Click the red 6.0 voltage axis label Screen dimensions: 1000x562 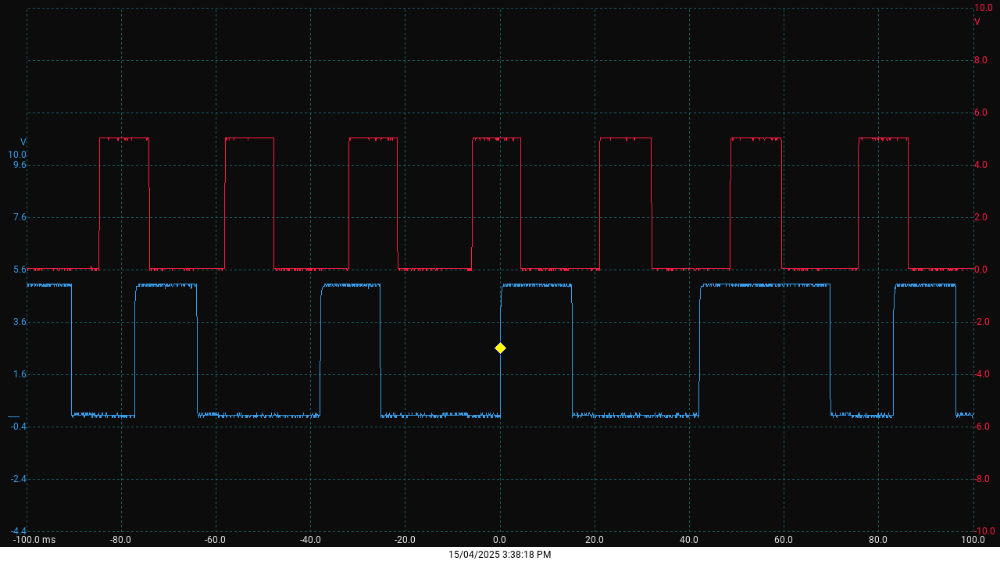(981, 113)
